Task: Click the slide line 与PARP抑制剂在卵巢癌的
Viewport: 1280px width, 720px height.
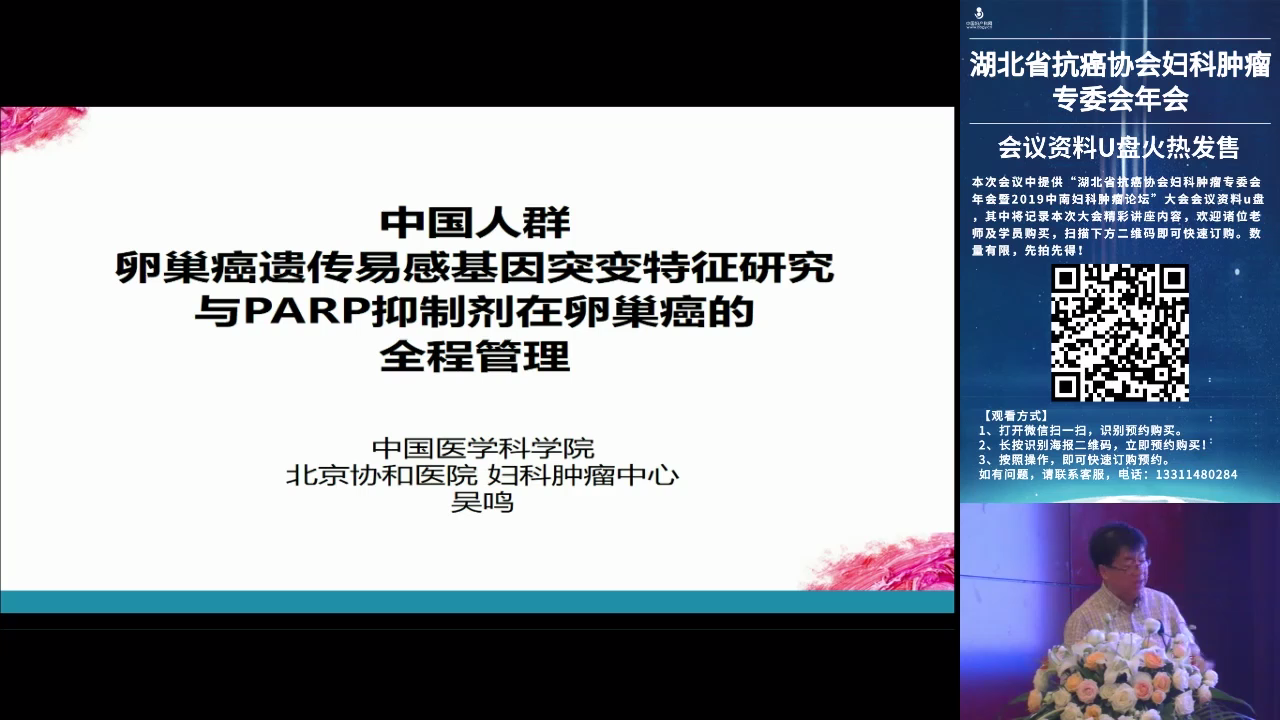Action: pyautogui.click(x=475, y=312)
